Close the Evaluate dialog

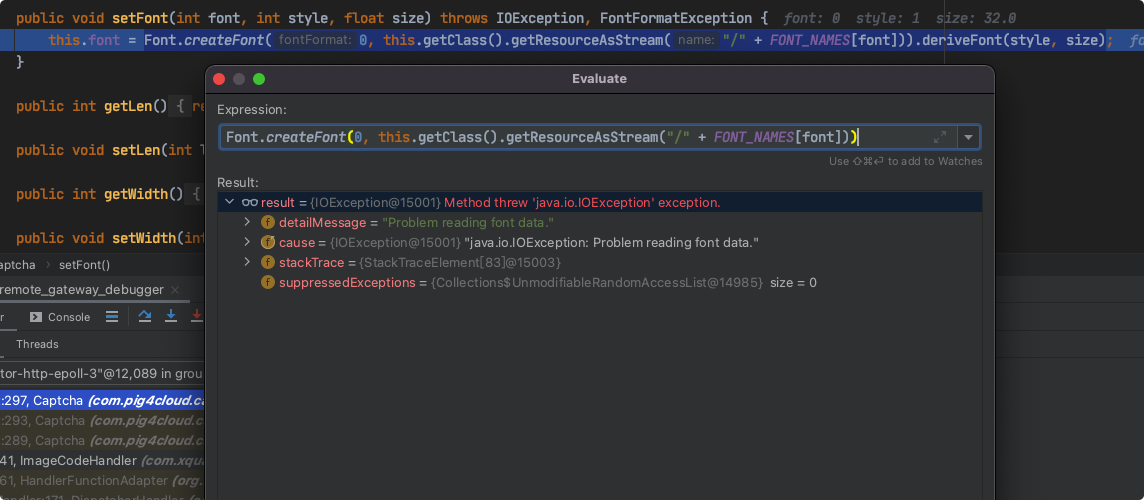[x=219, y=79]
